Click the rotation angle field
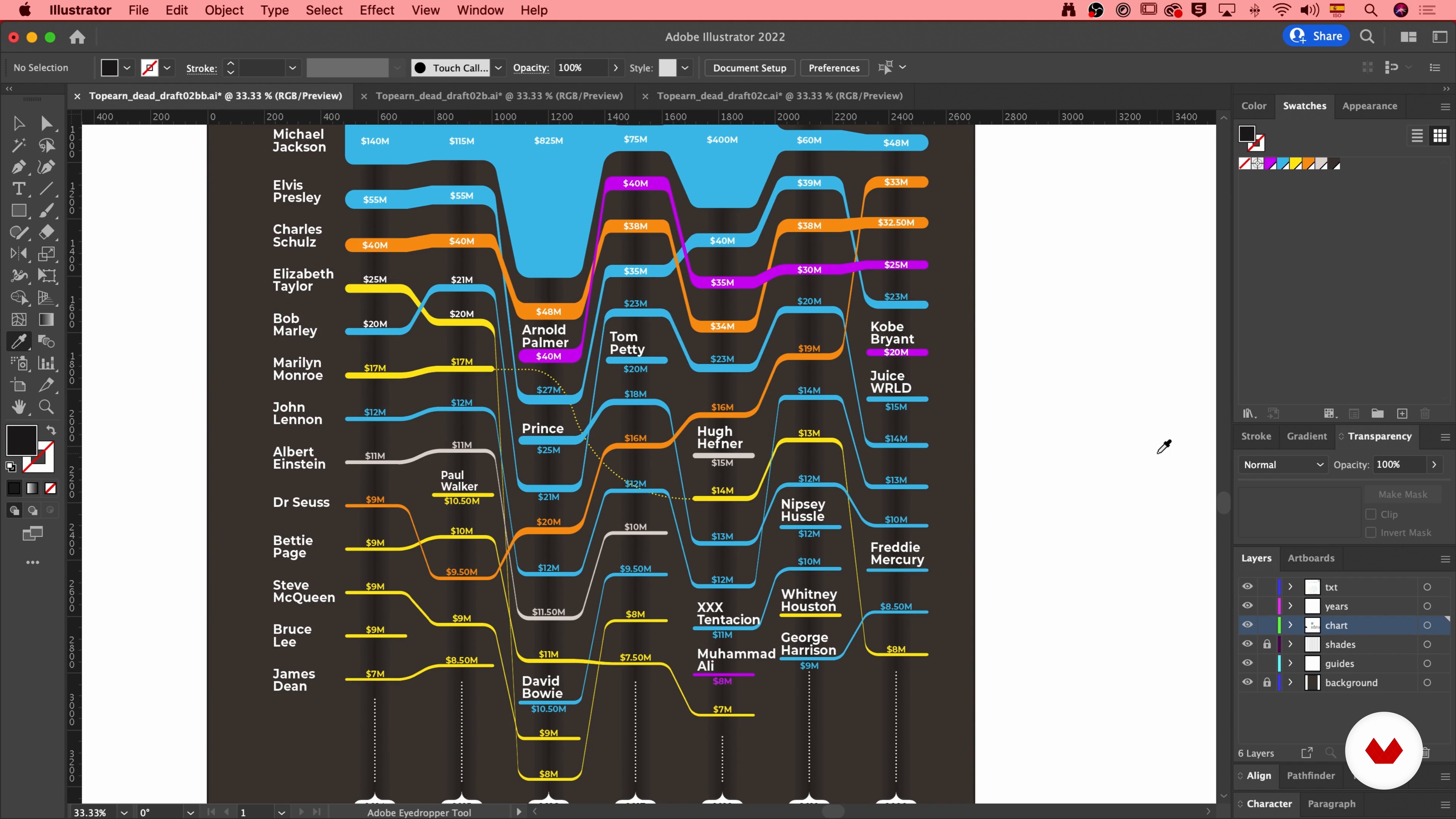Screen dimensions: 1456x819 click(161, 812)
